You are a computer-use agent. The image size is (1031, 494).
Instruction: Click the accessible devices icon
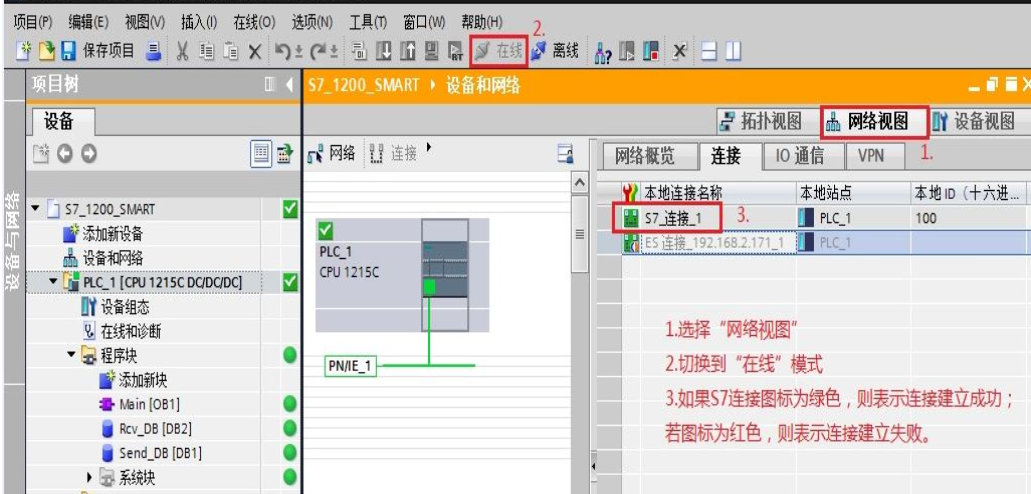(603, 51)
